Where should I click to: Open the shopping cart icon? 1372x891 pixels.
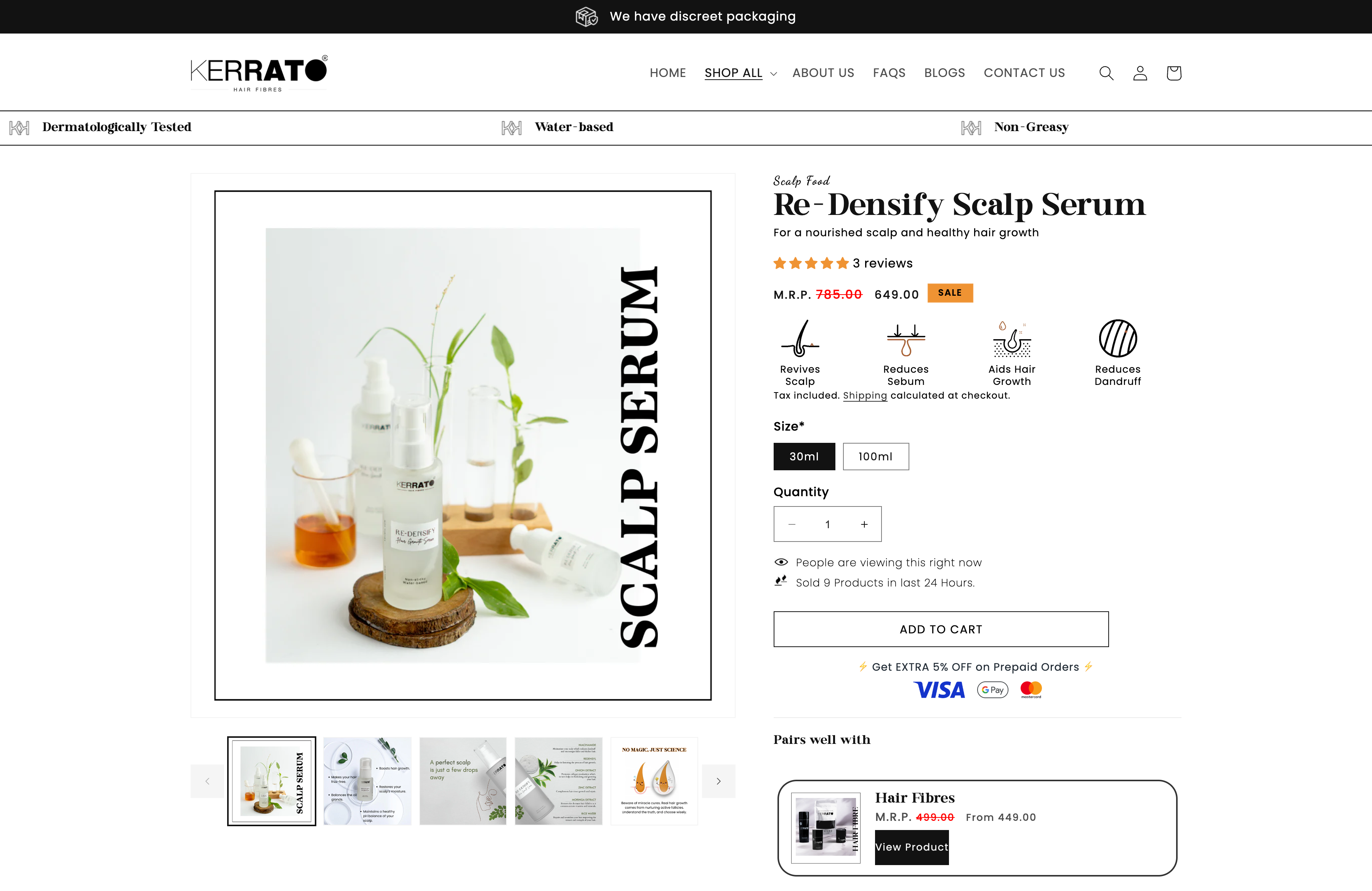click(x=1174, y=73)
